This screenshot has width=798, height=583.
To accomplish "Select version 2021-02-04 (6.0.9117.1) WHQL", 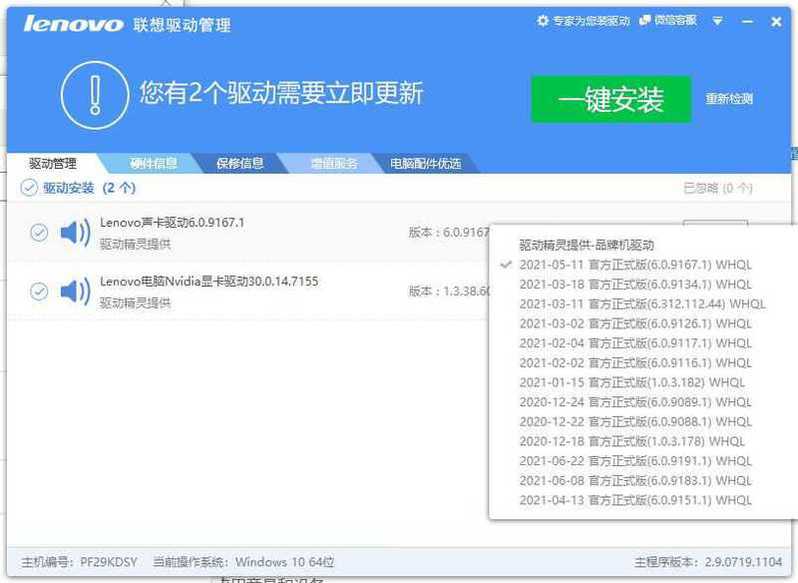I will (635, 343).
